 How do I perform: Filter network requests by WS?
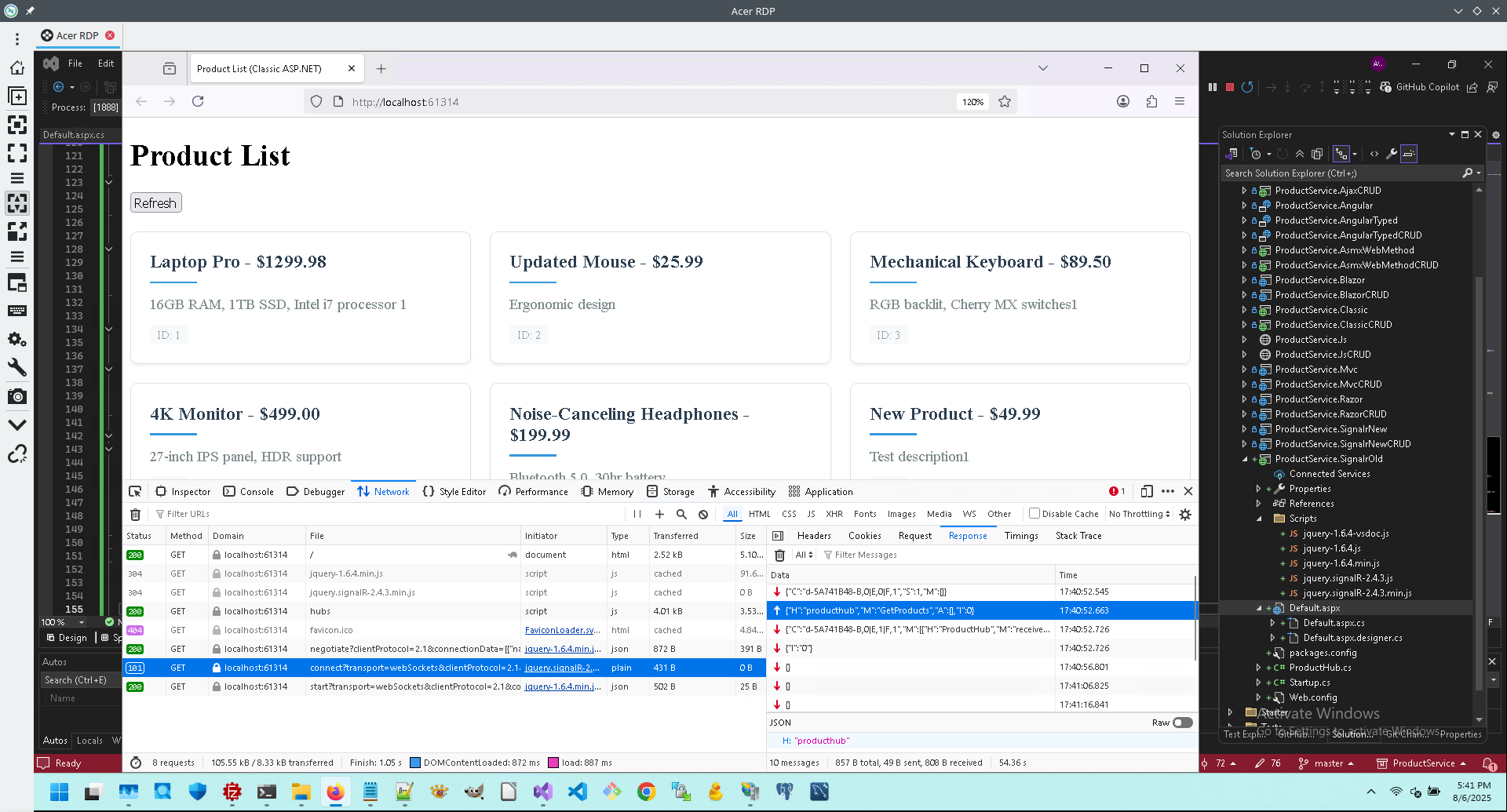tap(969, 514)
